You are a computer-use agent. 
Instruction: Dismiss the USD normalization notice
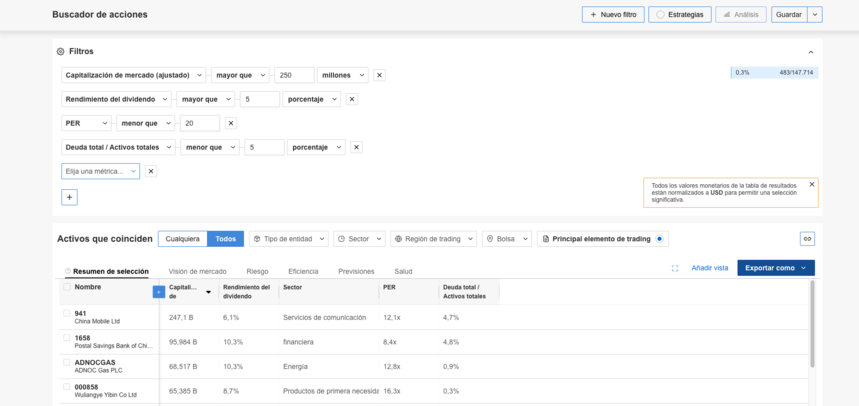click(811, 184)
